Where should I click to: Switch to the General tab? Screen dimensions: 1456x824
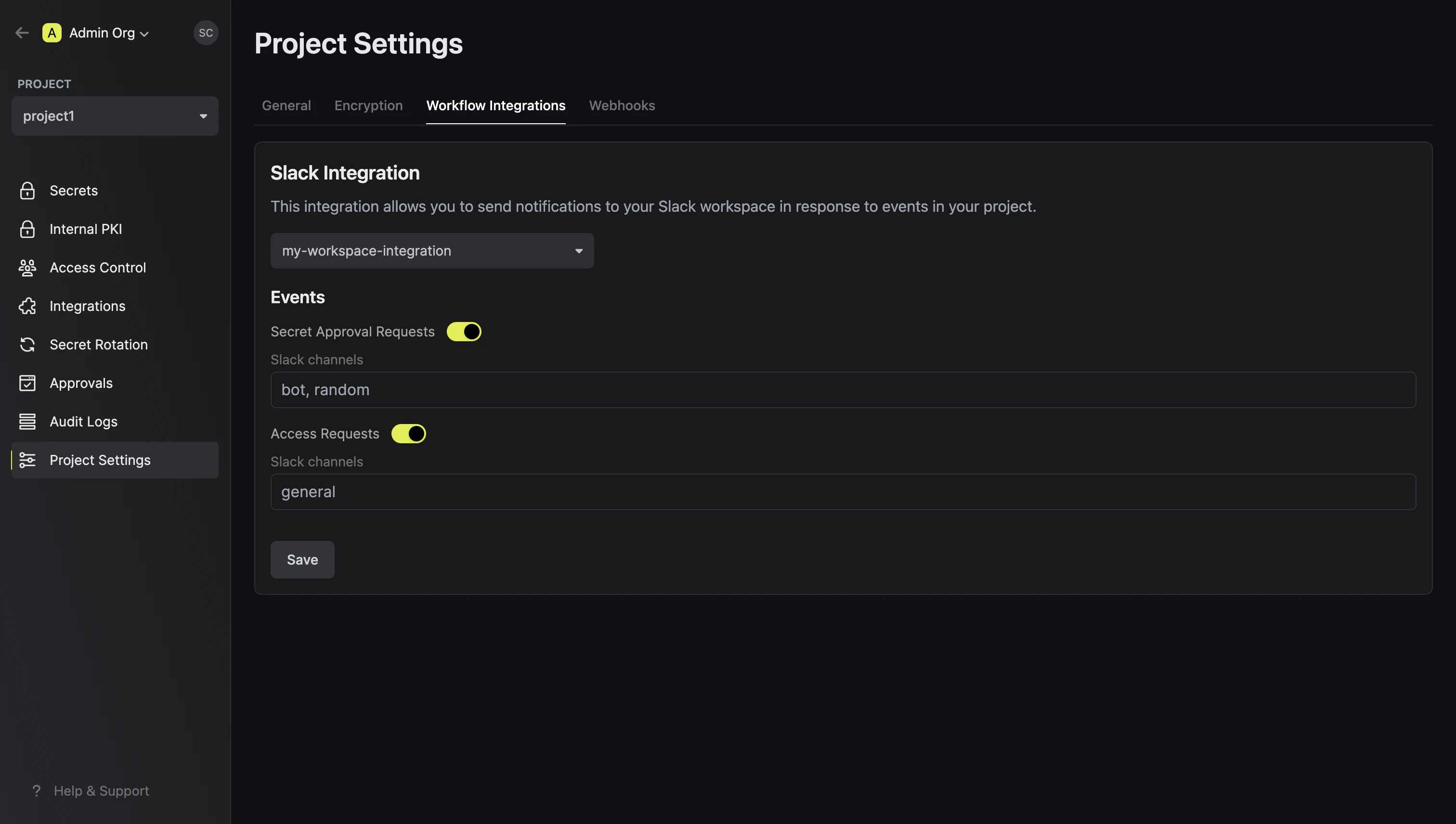click(x=286, y=106)
